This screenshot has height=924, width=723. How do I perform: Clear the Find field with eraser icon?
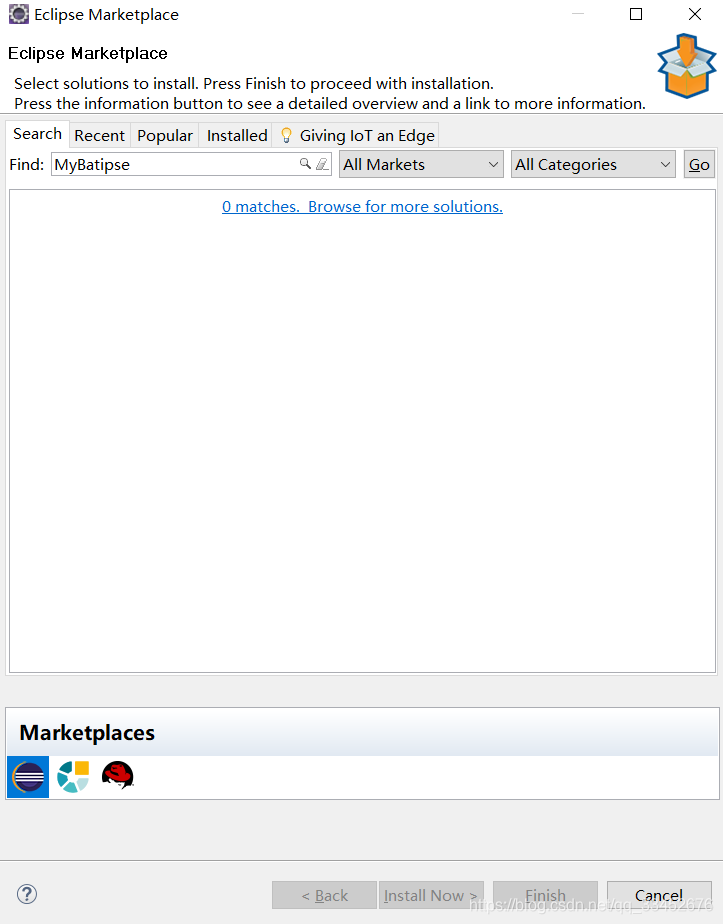point(322,164)
